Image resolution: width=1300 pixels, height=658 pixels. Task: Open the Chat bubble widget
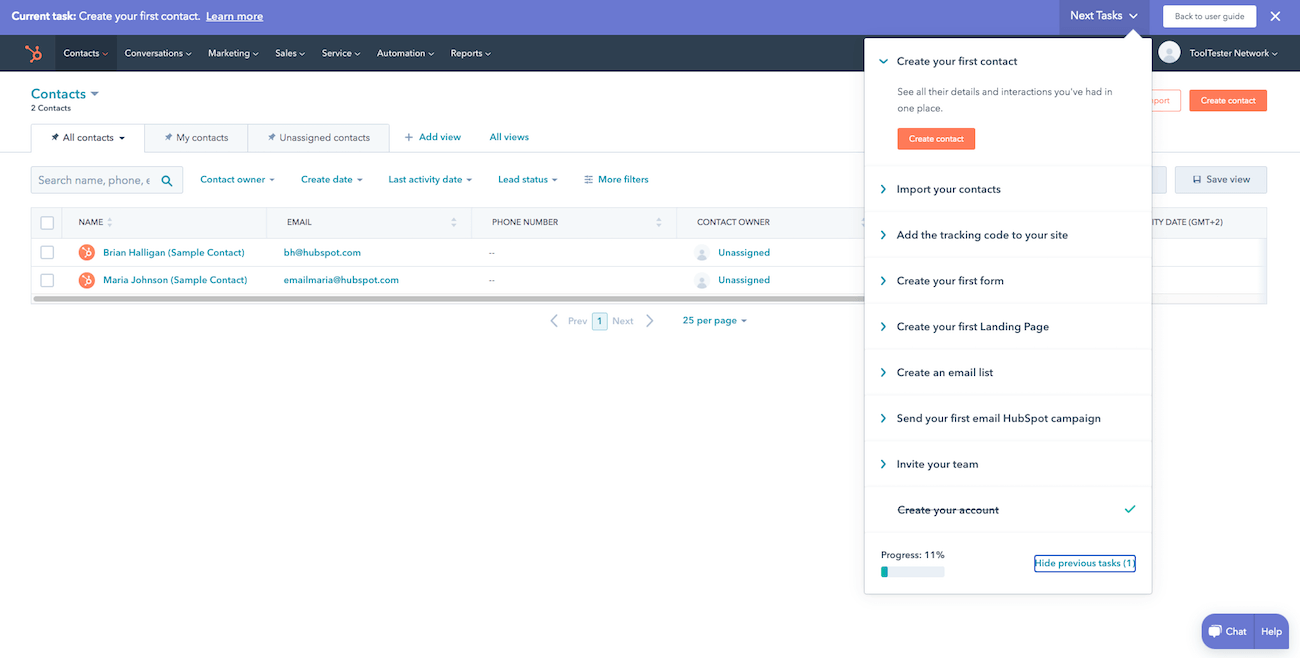coord(1228,632)
